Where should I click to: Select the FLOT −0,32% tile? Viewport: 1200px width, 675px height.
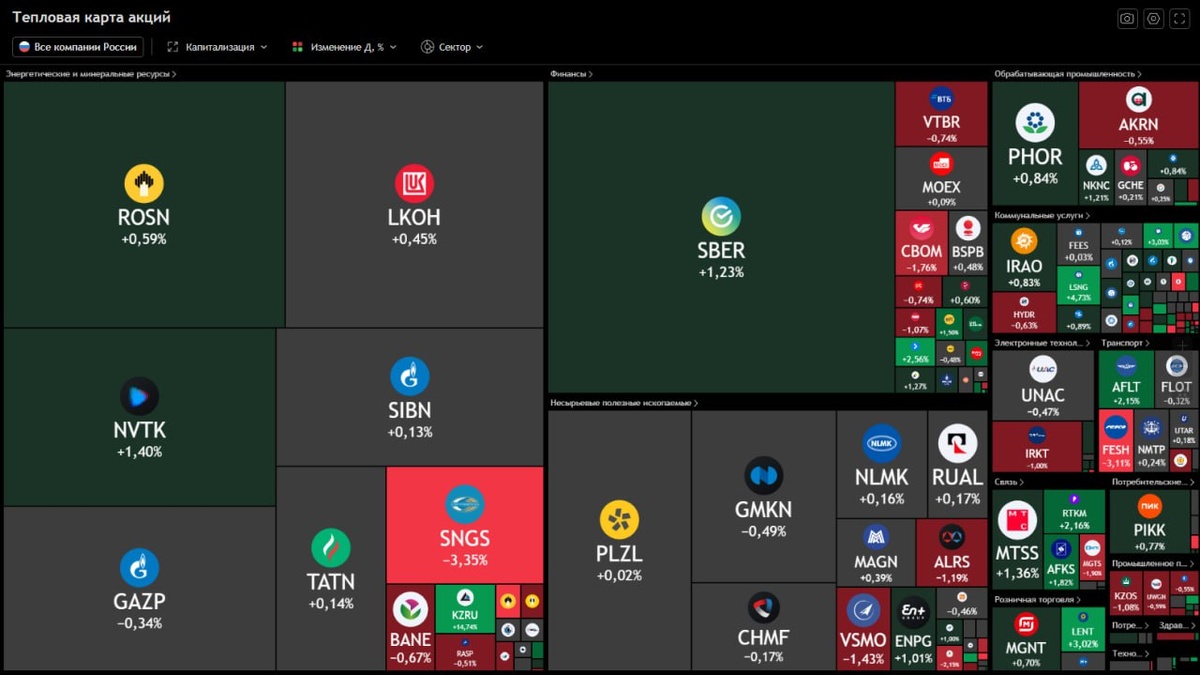(1176, 380)
